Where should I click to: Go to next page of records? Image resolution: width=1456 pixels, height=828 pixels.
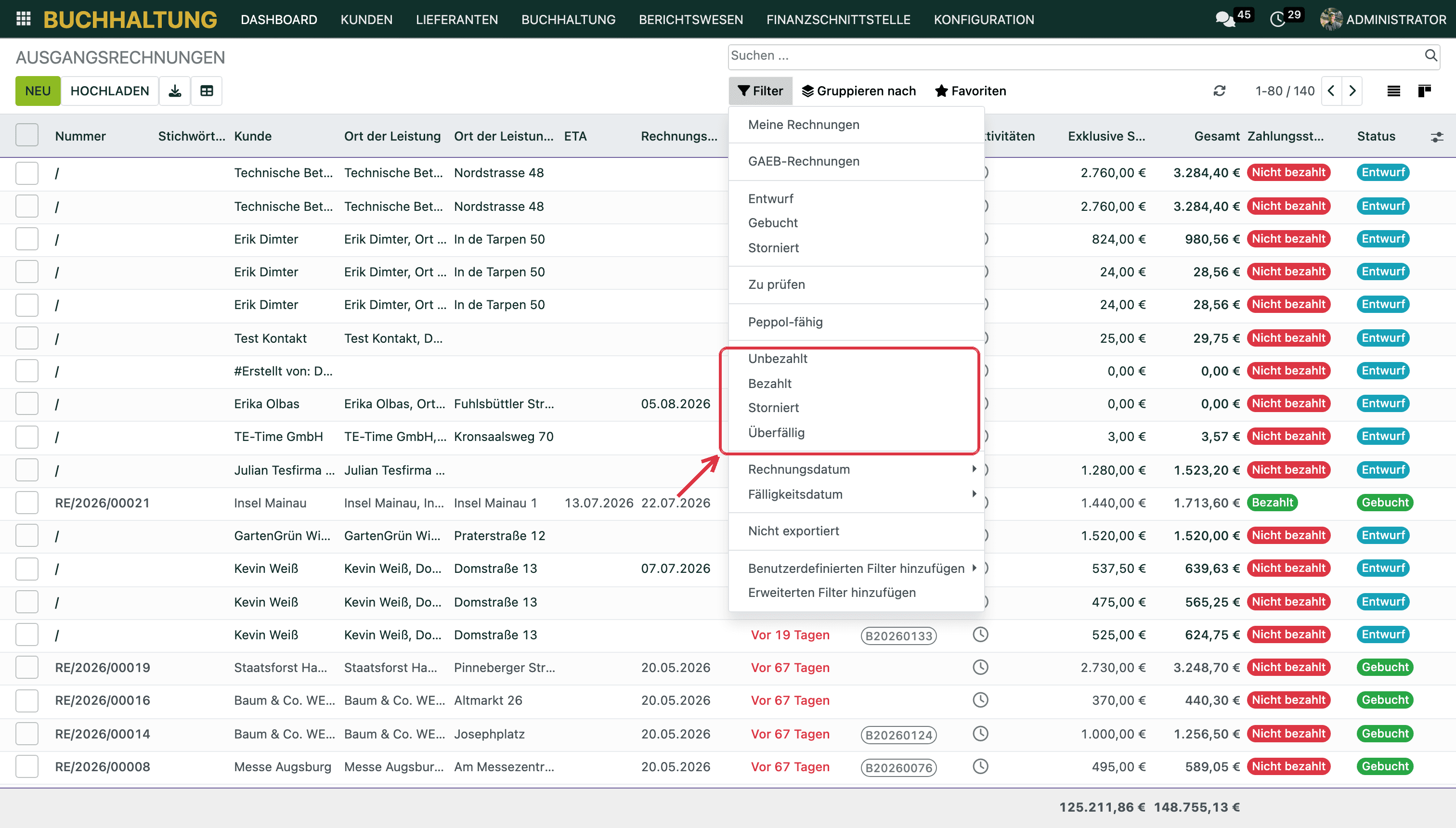1352,91
